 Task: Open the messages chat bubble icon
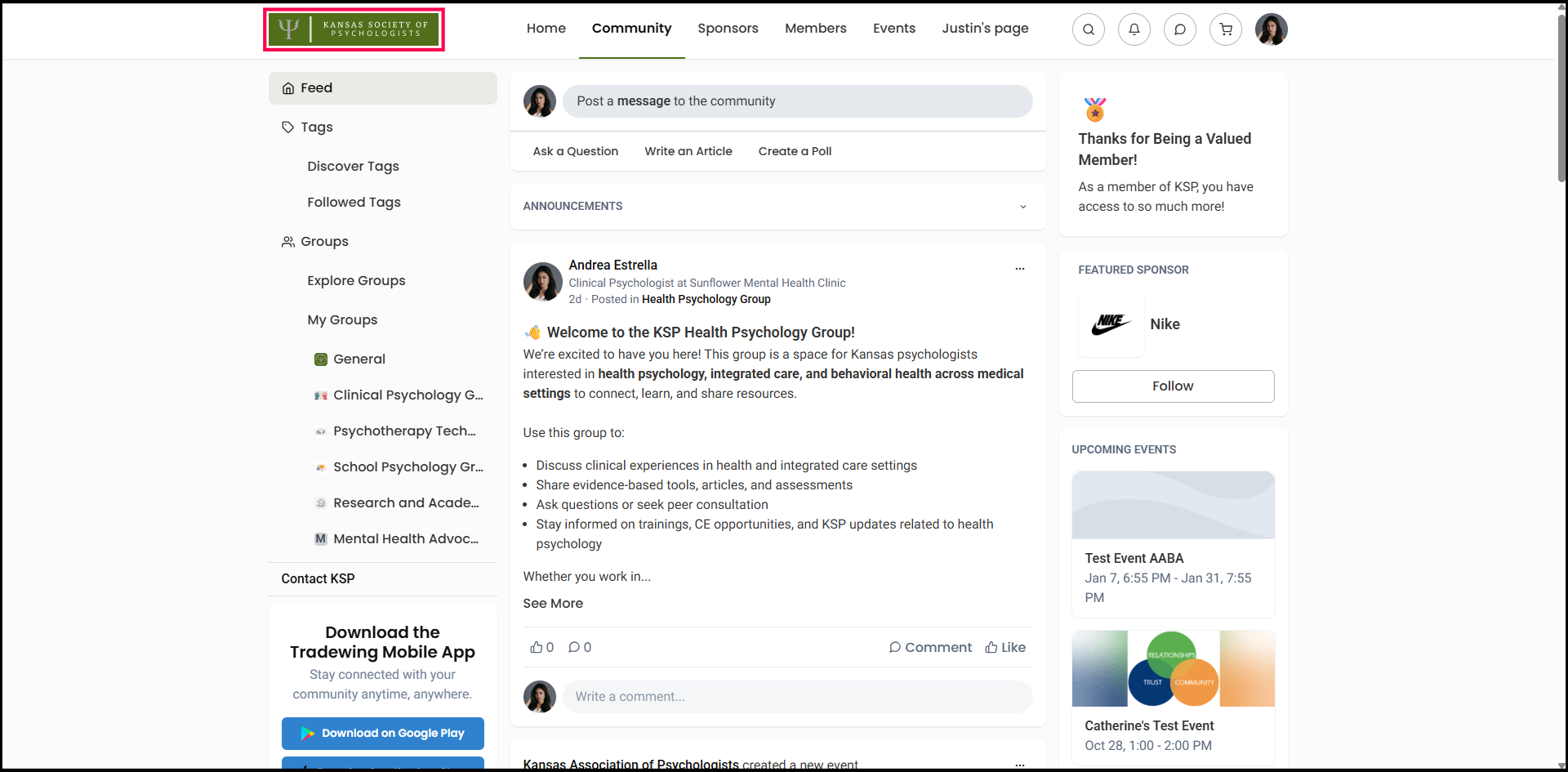click(x=1179, y=29)
